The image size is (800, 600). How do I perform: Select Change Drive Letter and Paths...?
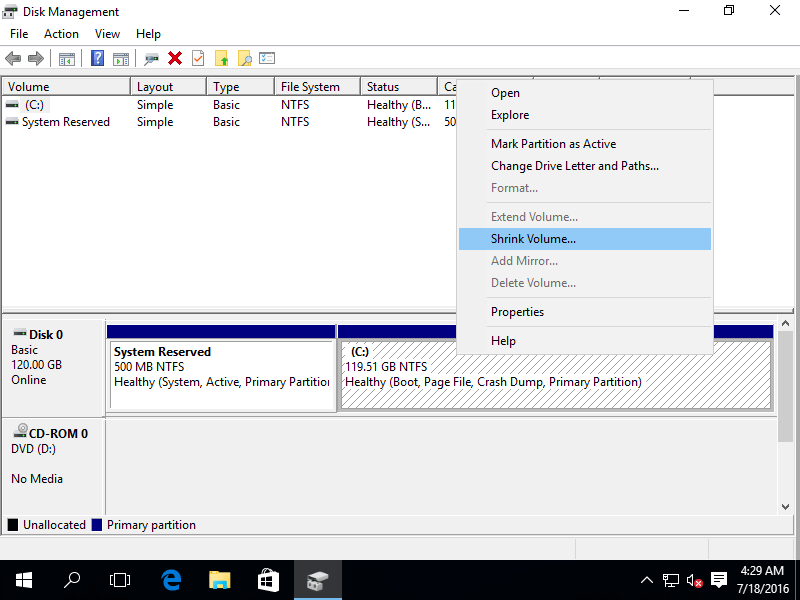(585, 166)
